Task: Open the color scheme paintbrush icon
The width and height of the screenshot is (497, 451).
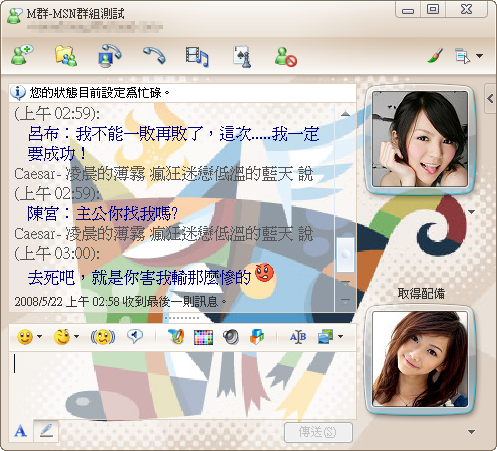Action: pos(435,56)
